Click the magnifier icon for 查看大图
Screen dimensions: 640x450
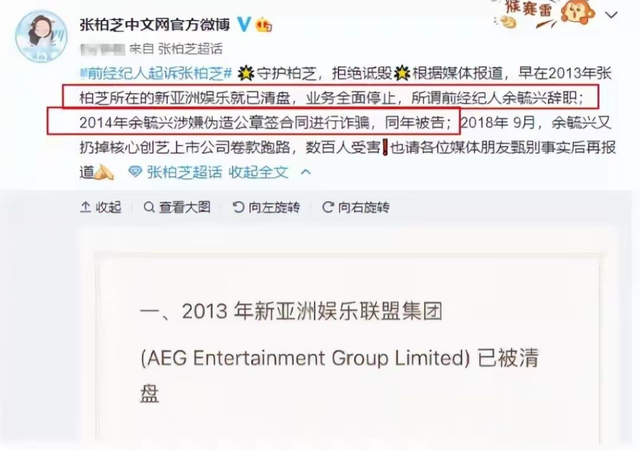149,207
